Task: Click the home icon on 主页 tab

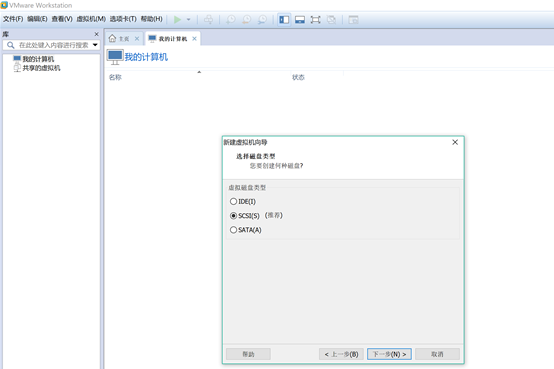Action: pyautogui.click(x=112, y=38)
